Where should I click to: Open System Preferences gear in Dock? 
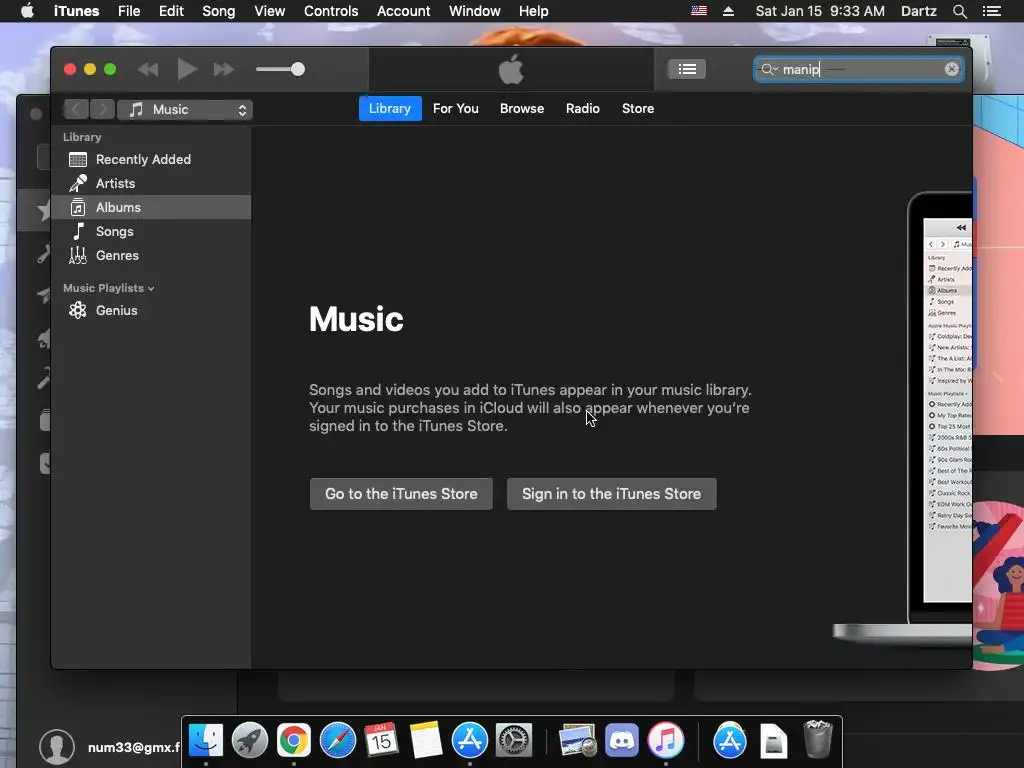tap(514, 741)
